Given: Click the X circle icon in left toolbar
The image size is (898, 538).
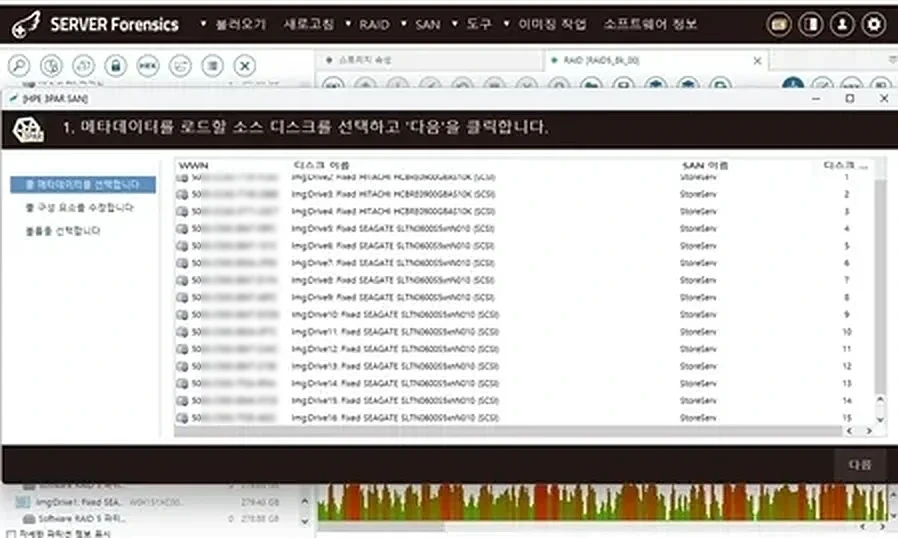Looking at the screenshot, I should coord(245,65).
